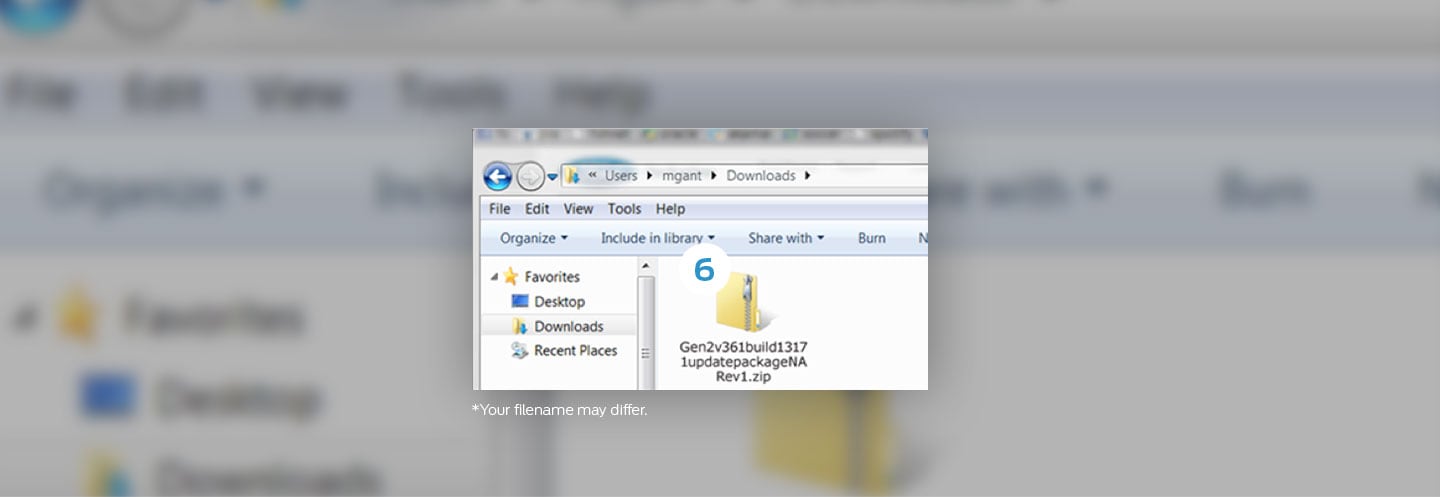Select the Users breadcrumb in address bar
The height and width of the screenshot is (497, 1440).
620,176
